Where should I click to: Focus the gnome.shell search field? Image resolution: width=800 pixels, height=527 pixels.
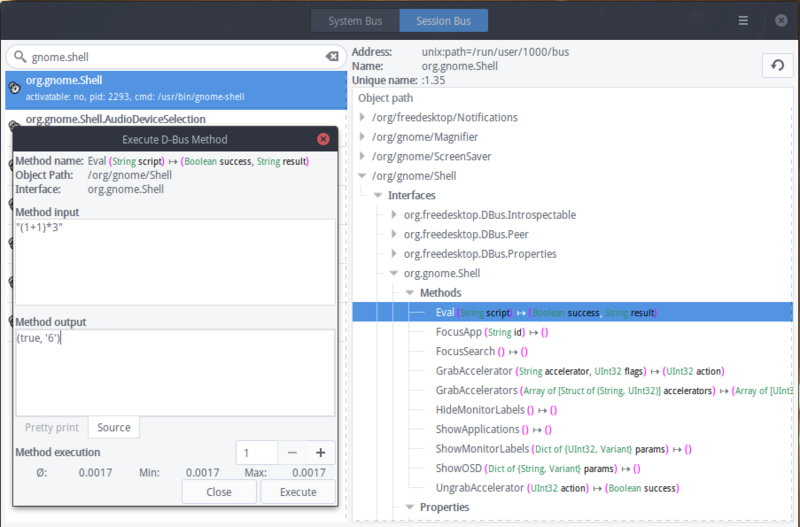click(x=176, y=57)
